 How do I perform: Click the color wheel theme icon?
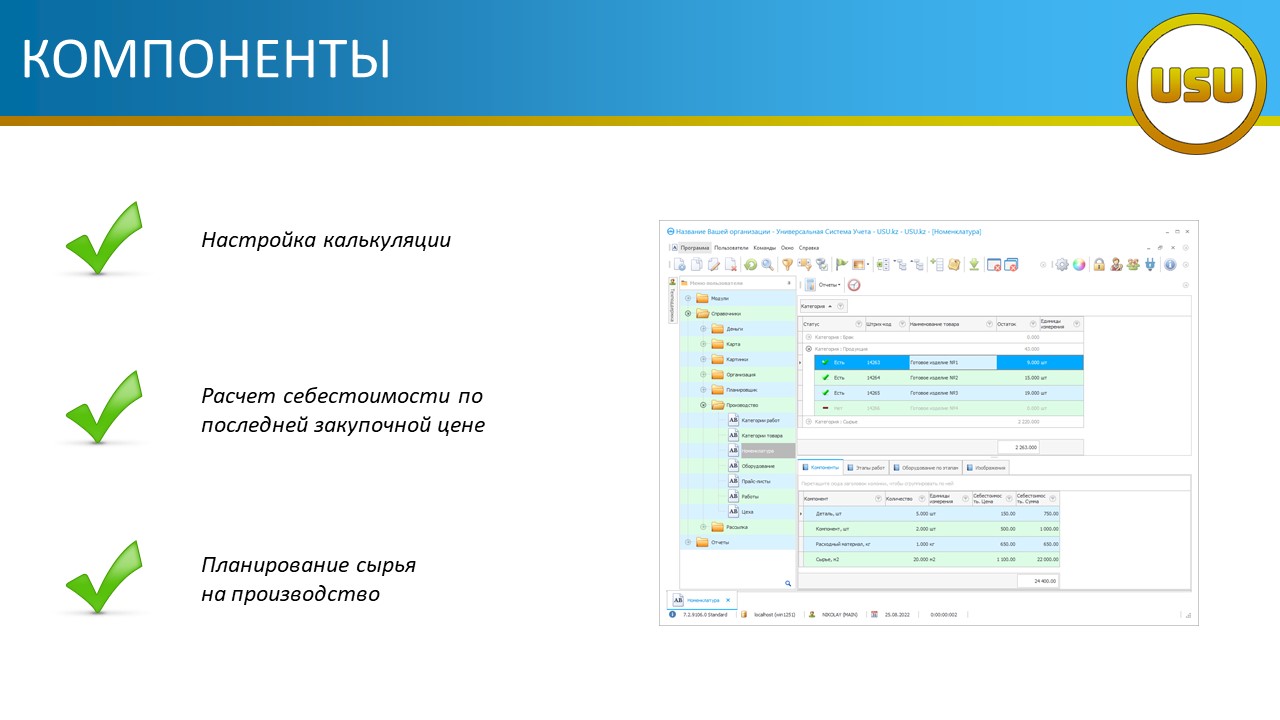[x=1079, y=265]
